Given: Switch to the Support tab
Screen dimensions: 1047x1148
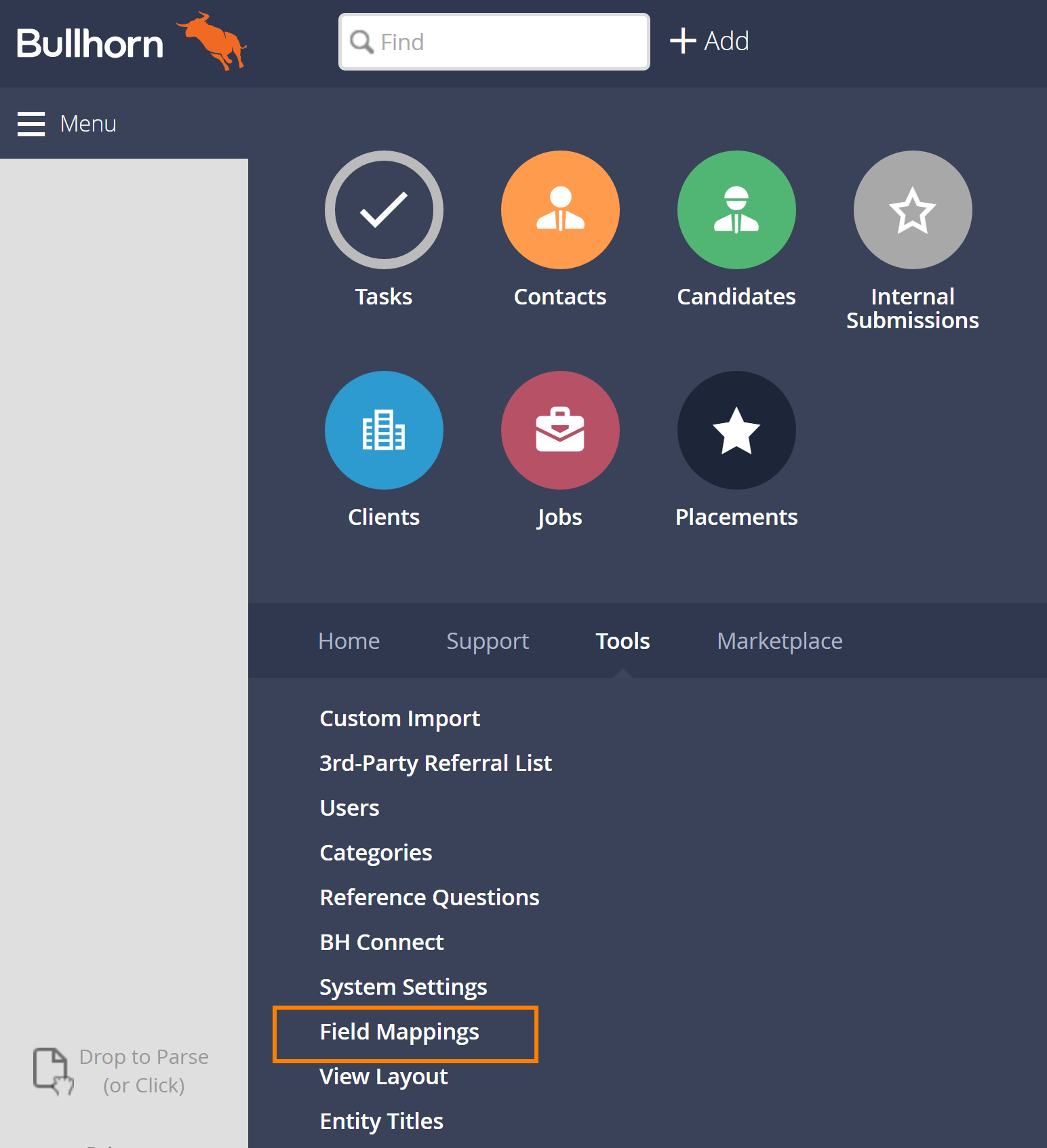Looking at the screenshot, I should pyautogui.click(x=488, y=641).
